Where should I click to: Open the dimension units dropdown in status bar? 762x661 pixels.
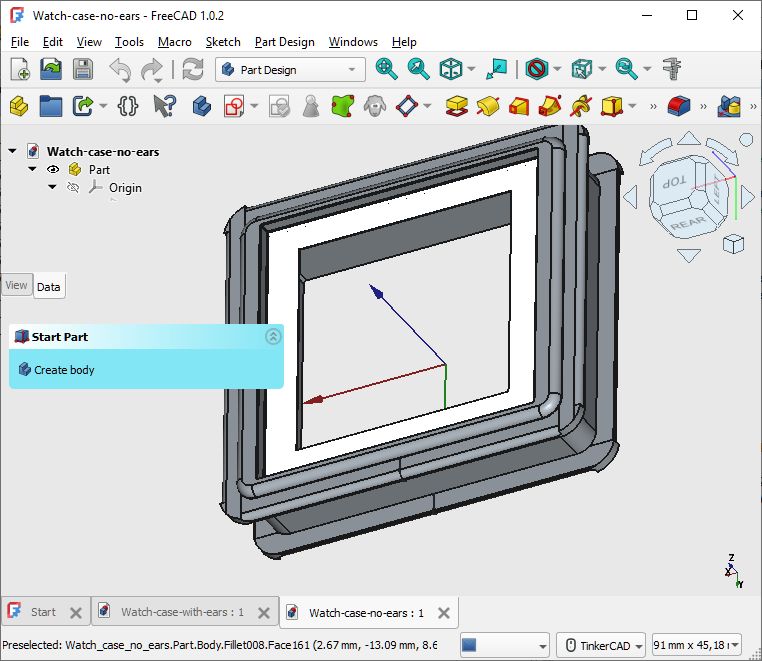point(696,645)
